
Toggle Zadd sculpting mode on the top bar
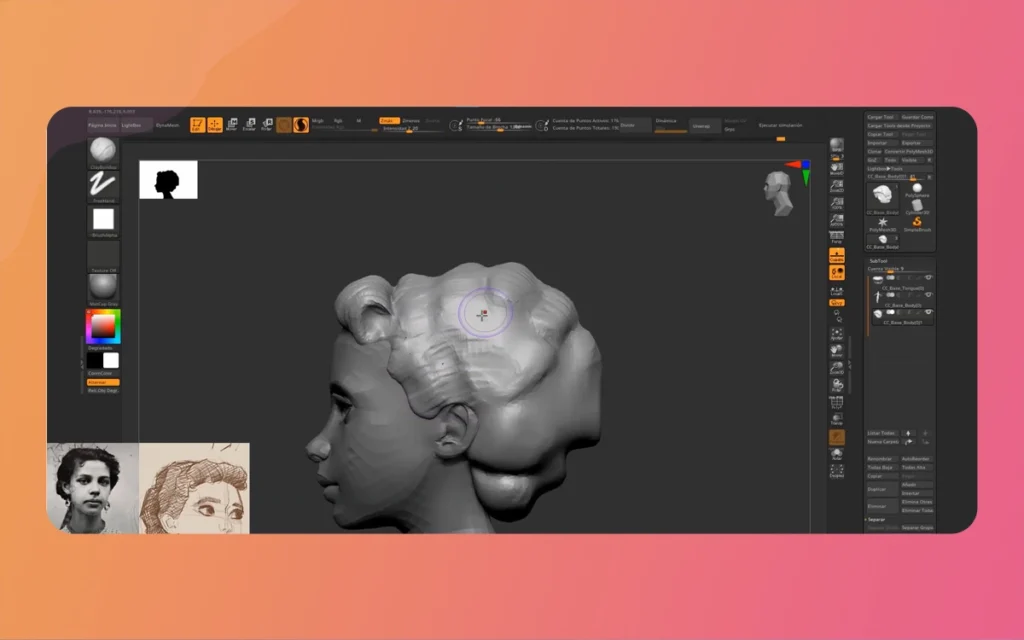click(x=390, y=120)
